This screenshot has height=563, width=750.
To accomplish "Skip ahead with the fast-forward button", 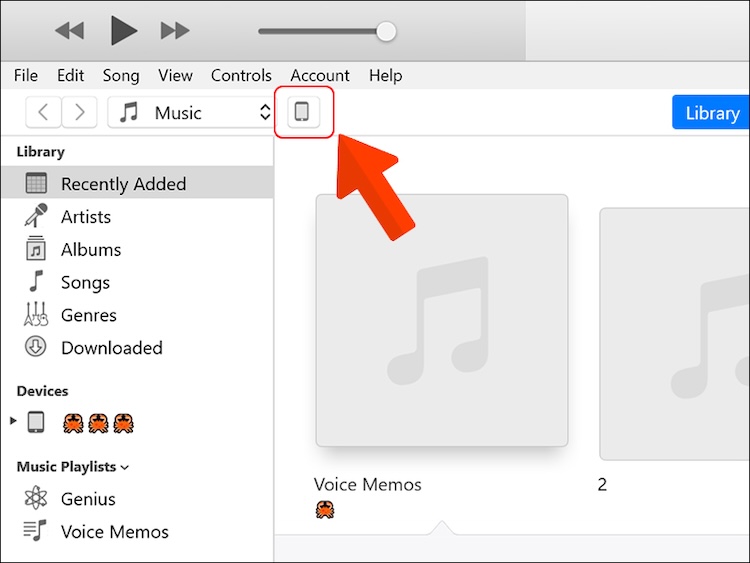I will 175,31.
